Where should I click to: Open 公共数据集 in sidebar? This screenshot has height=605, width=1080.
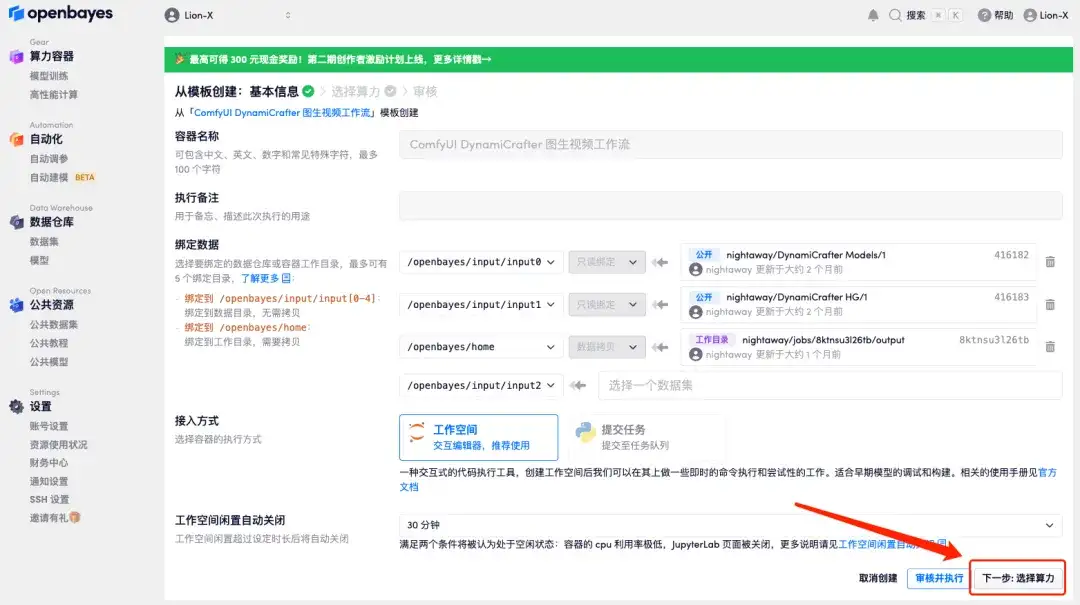coord(54,325)
